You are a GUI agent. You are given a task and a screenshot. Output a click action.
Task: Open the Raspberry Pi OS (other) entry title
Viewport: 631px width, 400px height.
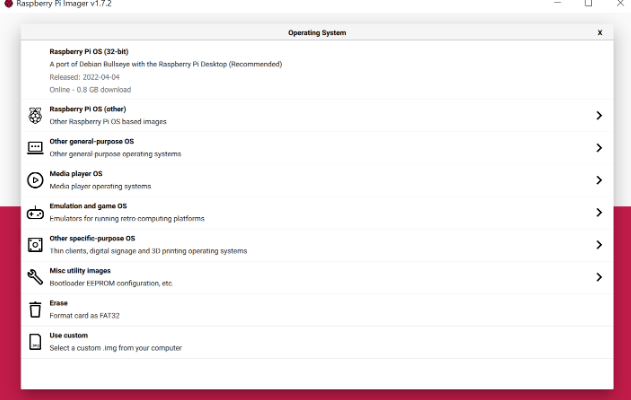[88, 109]
